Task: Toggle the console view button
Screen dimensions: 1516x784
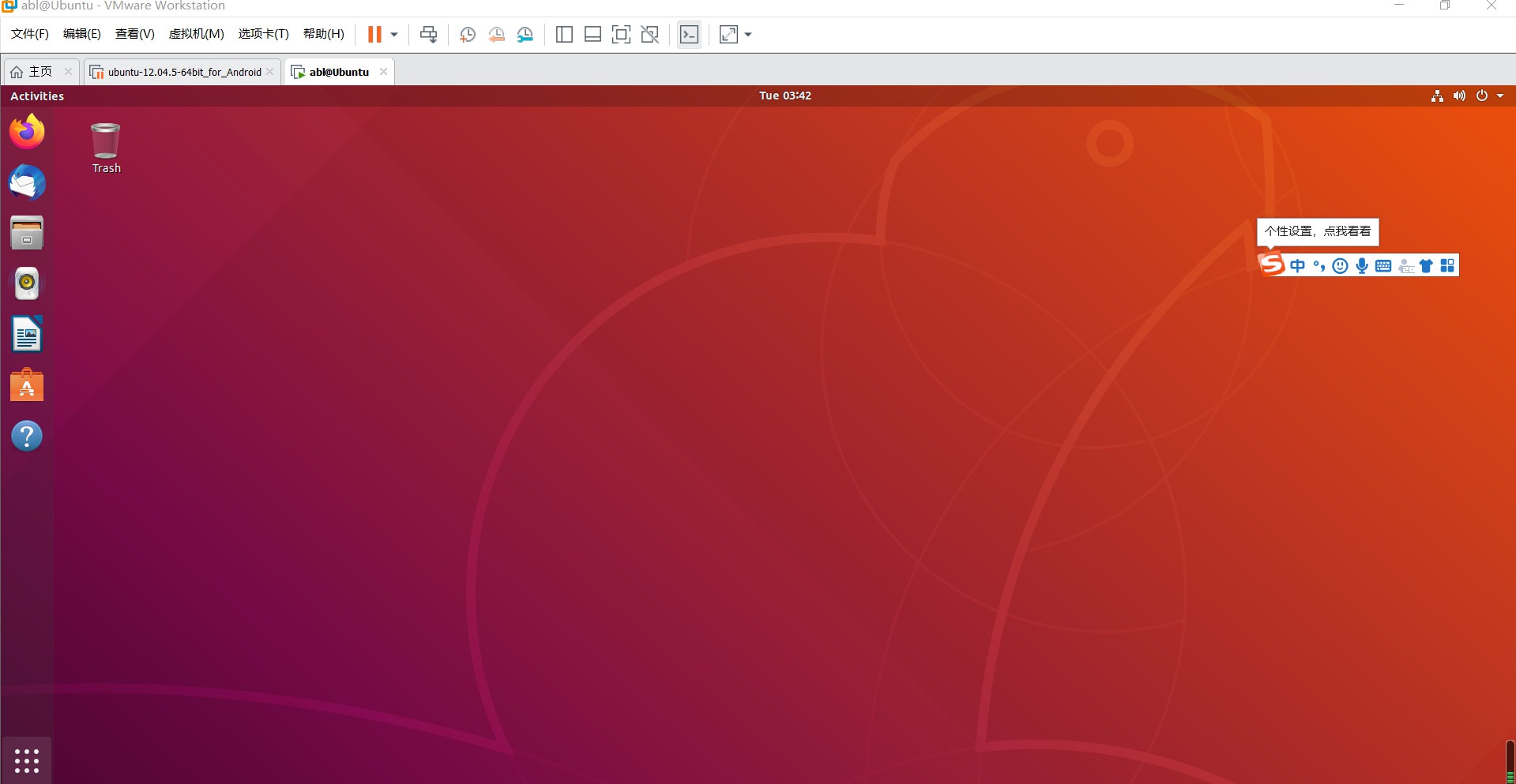Action: point(689,34)
